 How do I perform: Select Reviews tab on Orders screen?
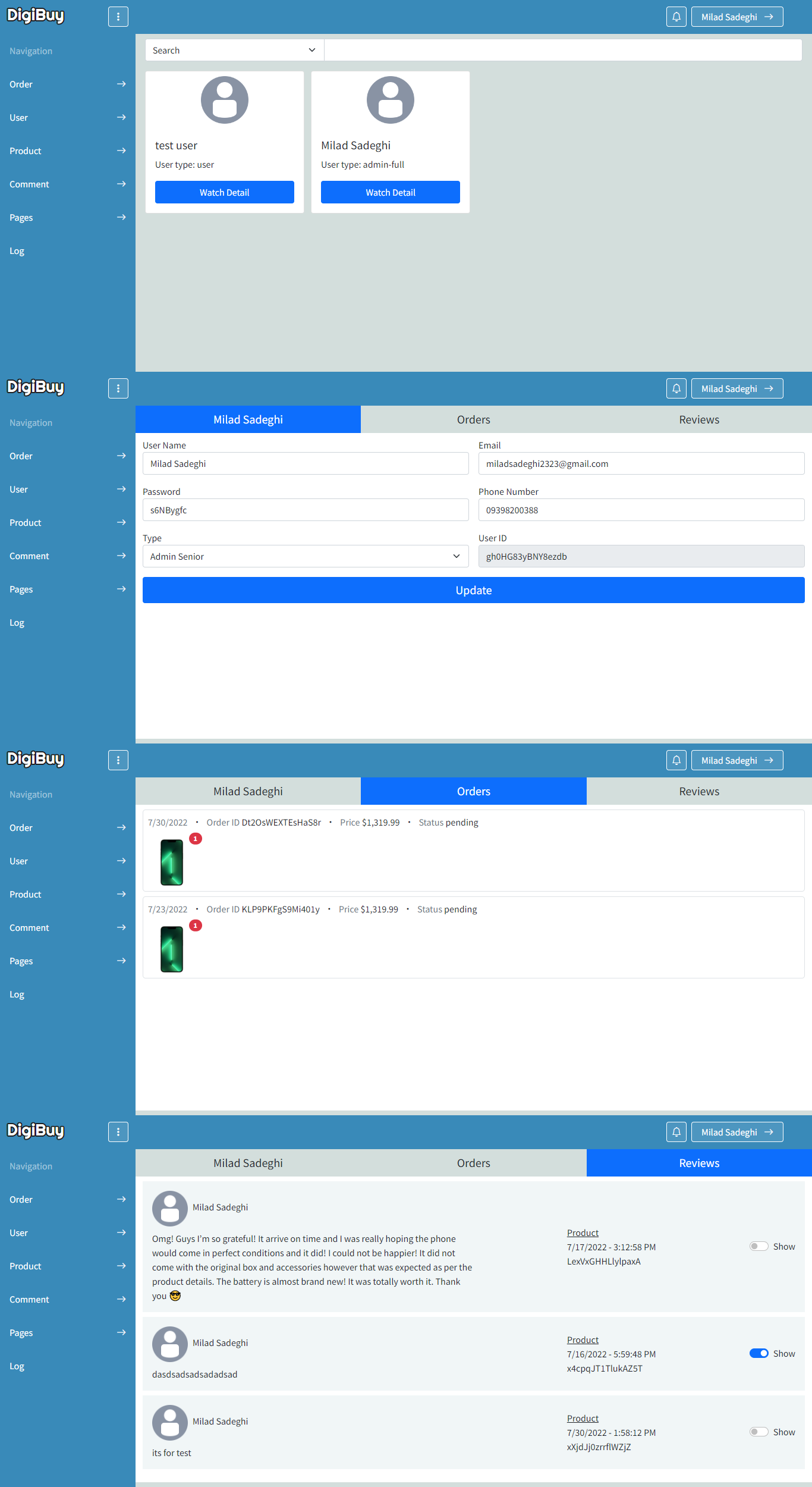tap(699, 791)
